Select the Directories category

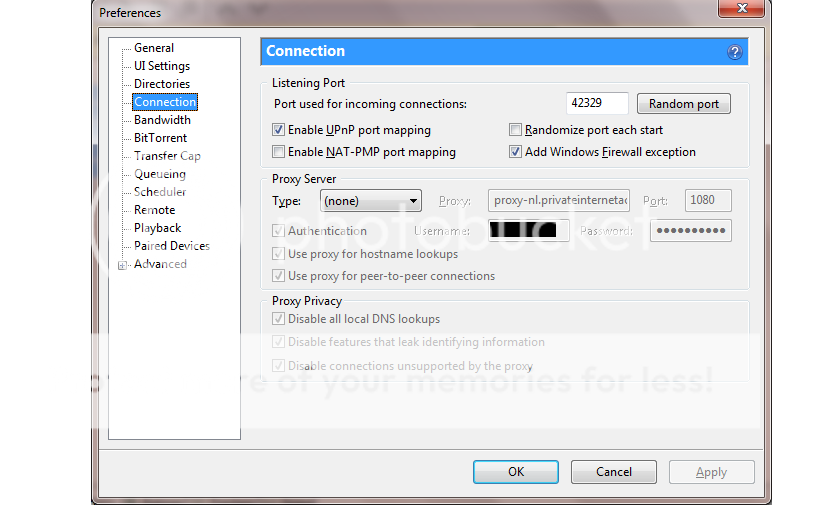(x=161, y=84)
